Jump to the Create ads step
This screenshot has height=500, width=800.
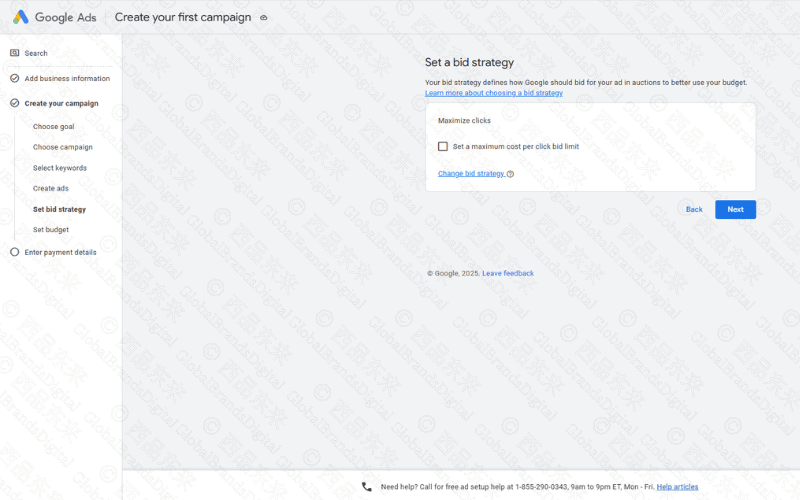50,189
